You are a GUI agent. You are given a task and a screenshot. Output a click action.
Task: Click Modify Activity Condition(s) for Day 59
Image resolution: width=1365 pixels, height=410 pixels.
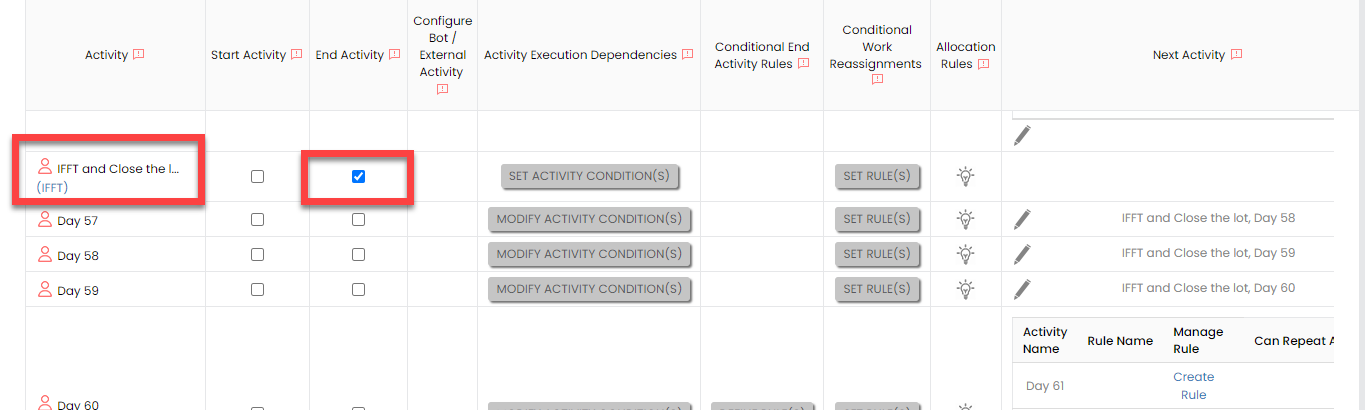point(589,289)
